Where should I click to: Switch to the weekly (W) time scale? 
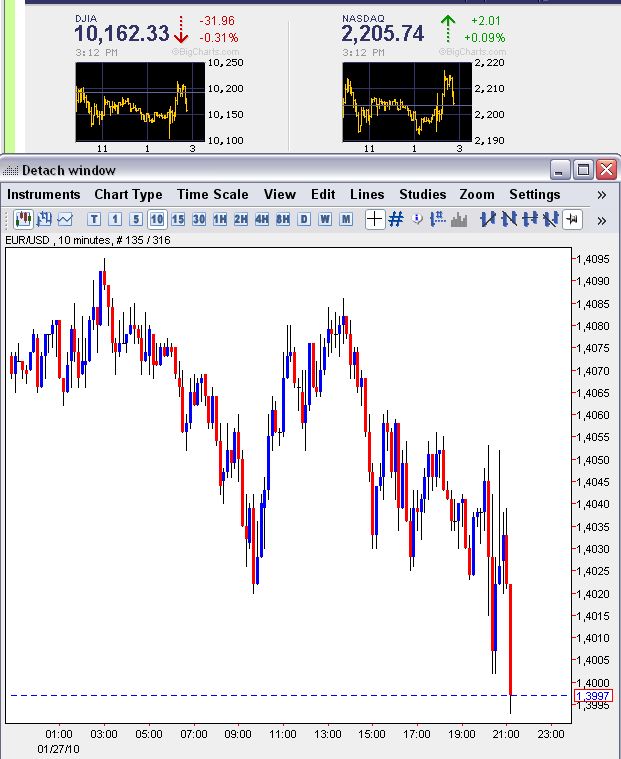(325, 220)
